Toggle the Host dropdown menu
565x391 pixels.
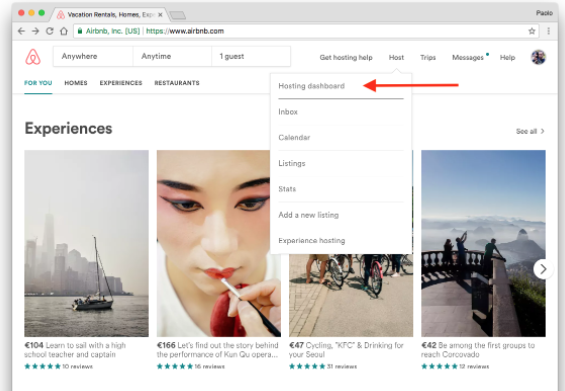396,57
